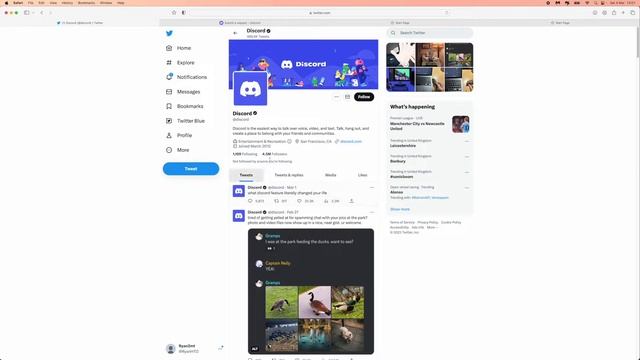Open the discord.com website link
The width and height of the screenshot is (640, 360).
(351, 141)
